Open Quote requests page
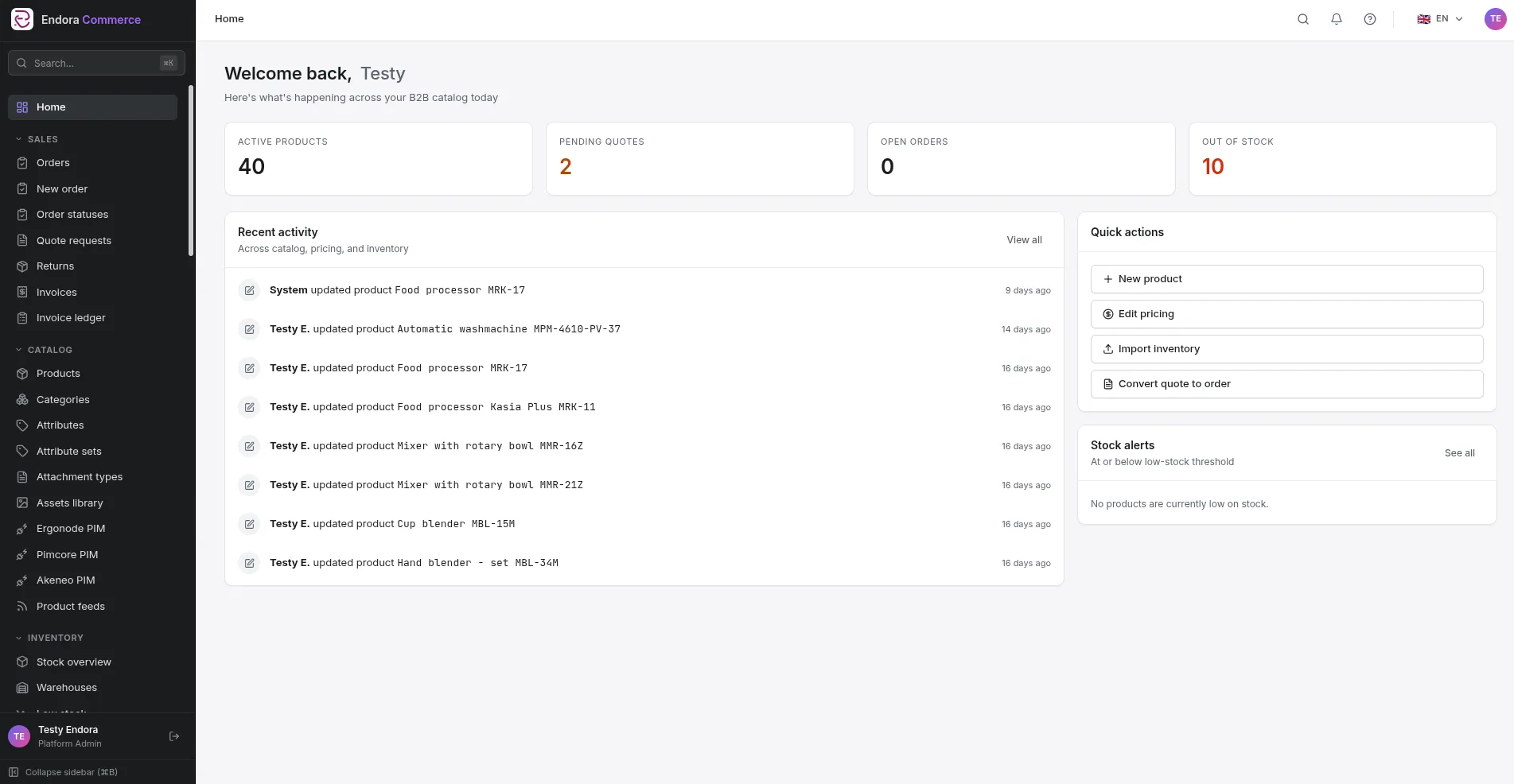The image size is (1514, 784). [92, 241]
